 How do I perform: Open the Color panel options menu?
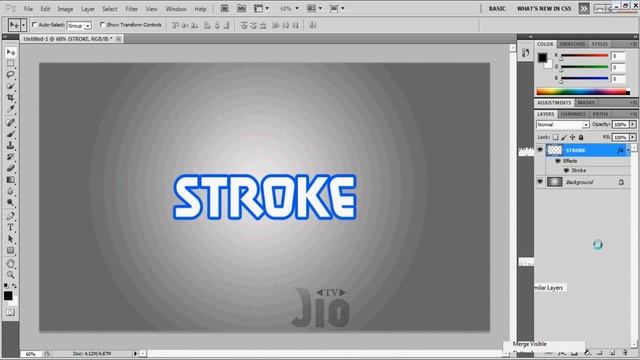633,44
